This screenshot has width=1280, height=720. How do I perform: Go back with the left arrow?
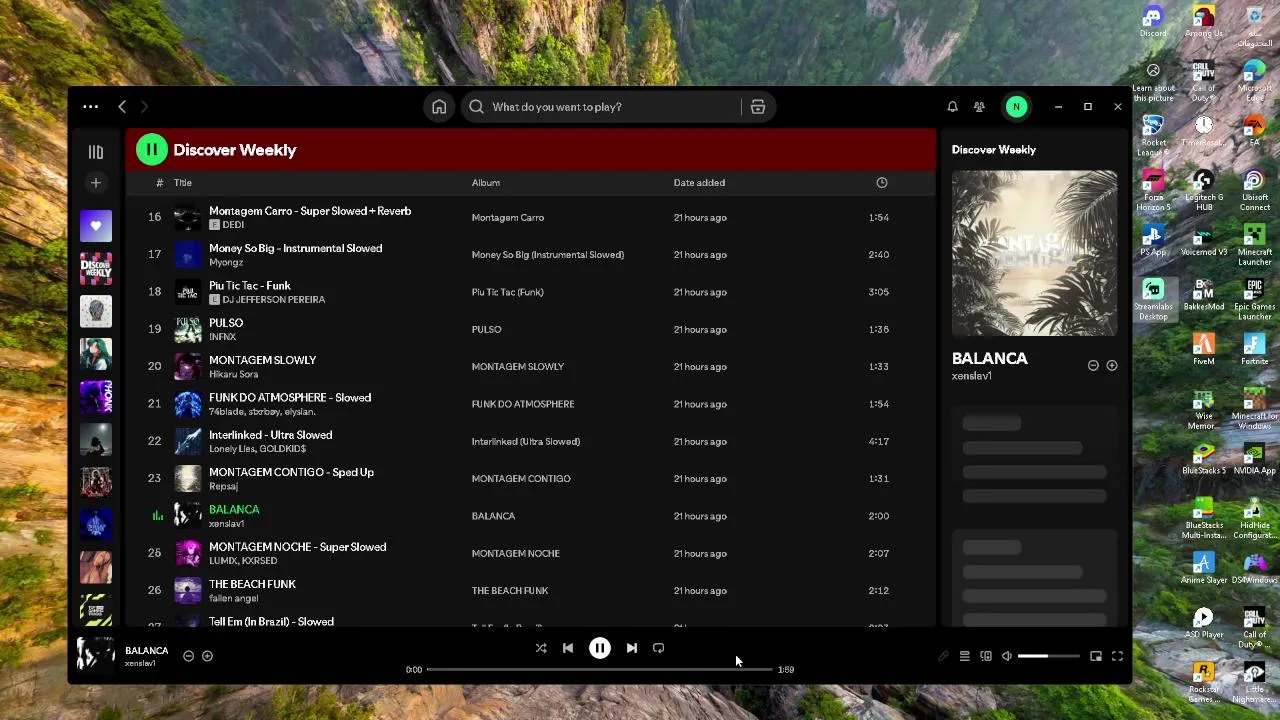click(x=122, y=107)
